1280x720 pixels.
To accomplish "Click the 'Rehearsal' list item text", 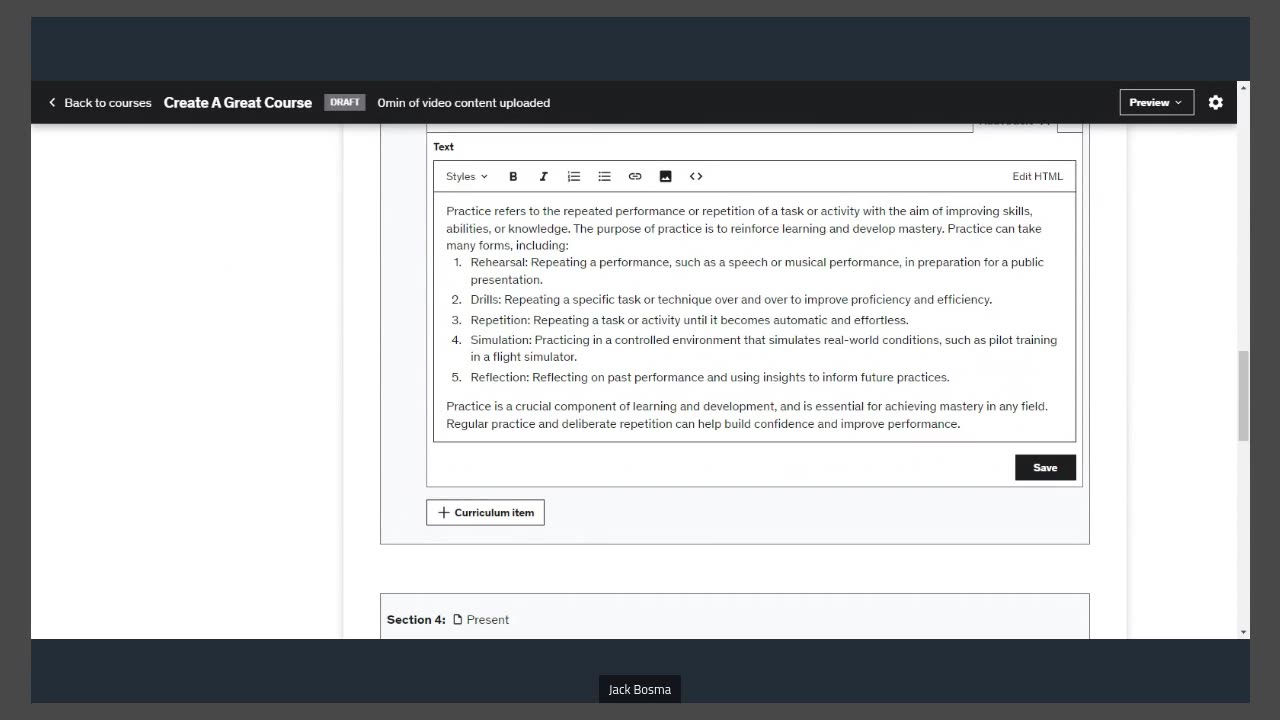I will (757, 271).
